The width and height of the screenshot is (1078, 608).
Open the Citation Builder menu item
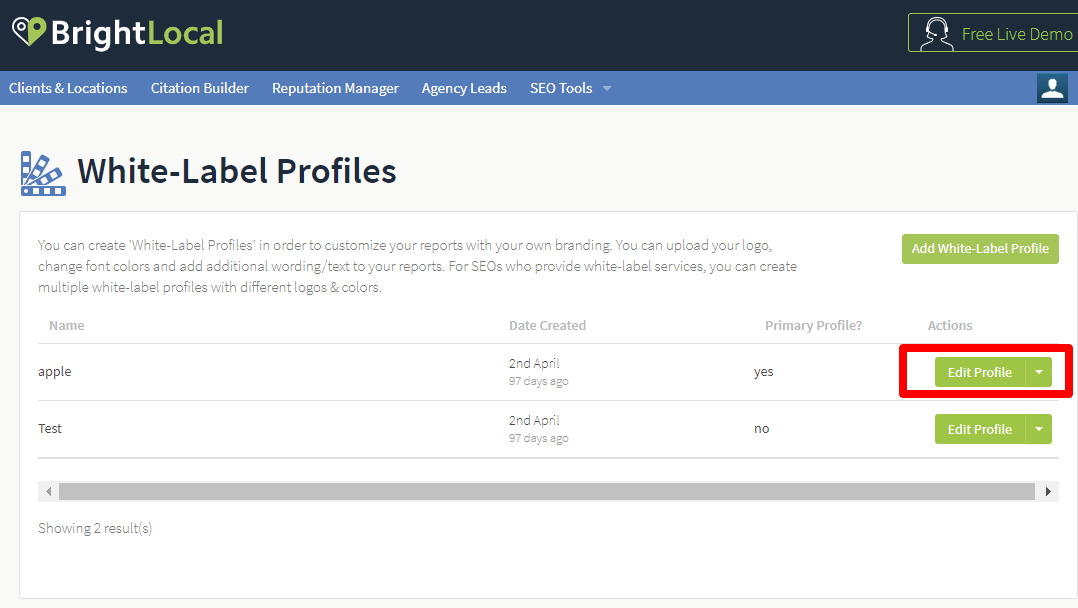[200, 88]
